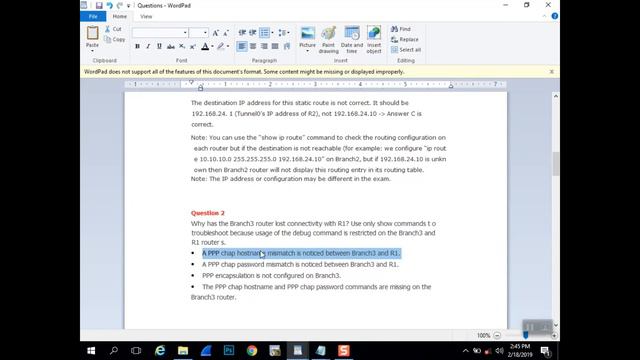Viewport: 640px width, 360px height.
Task: Open text color dropdown arrow
Action: click(x=212, y=47)
